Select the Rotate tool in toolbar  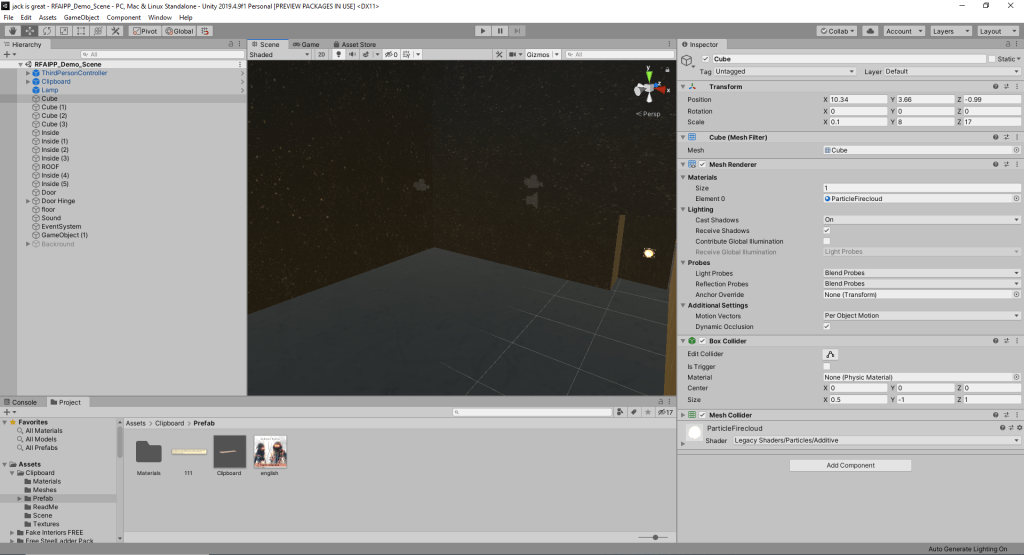coord(47,31)
